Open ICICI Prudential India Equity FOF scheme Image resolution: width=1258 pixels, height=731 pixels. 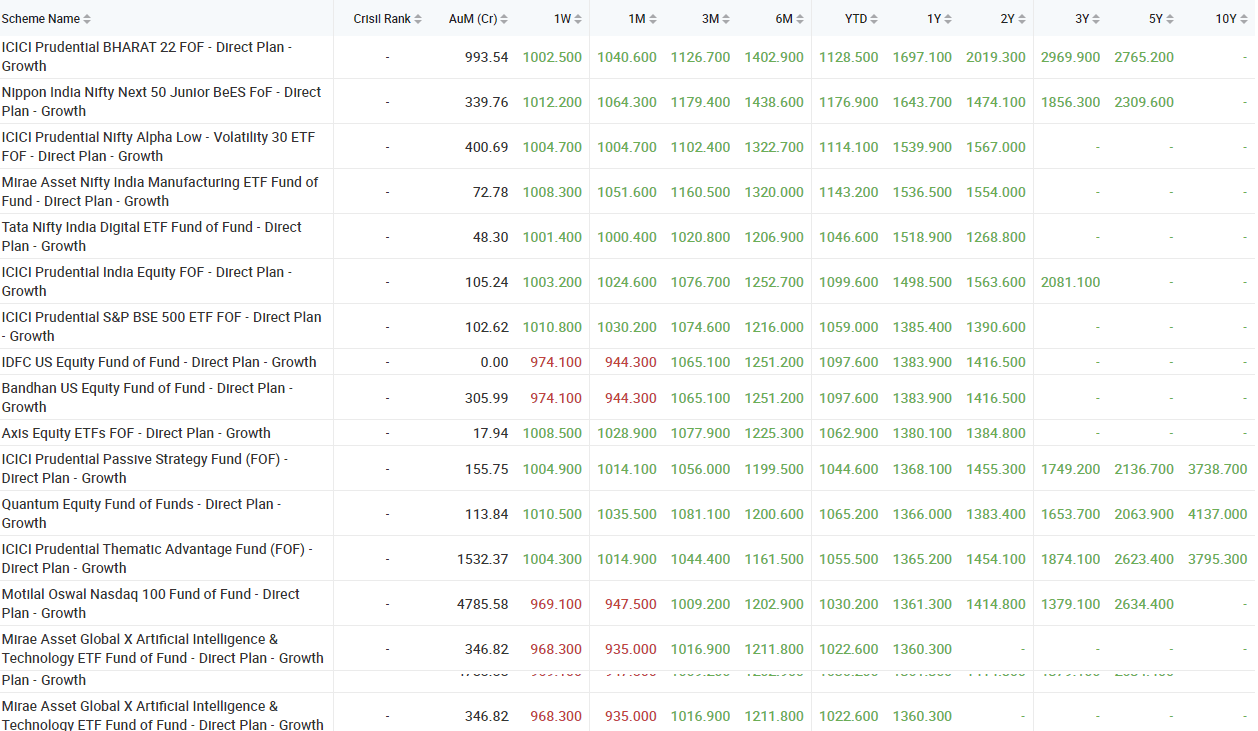click(147, 282)
